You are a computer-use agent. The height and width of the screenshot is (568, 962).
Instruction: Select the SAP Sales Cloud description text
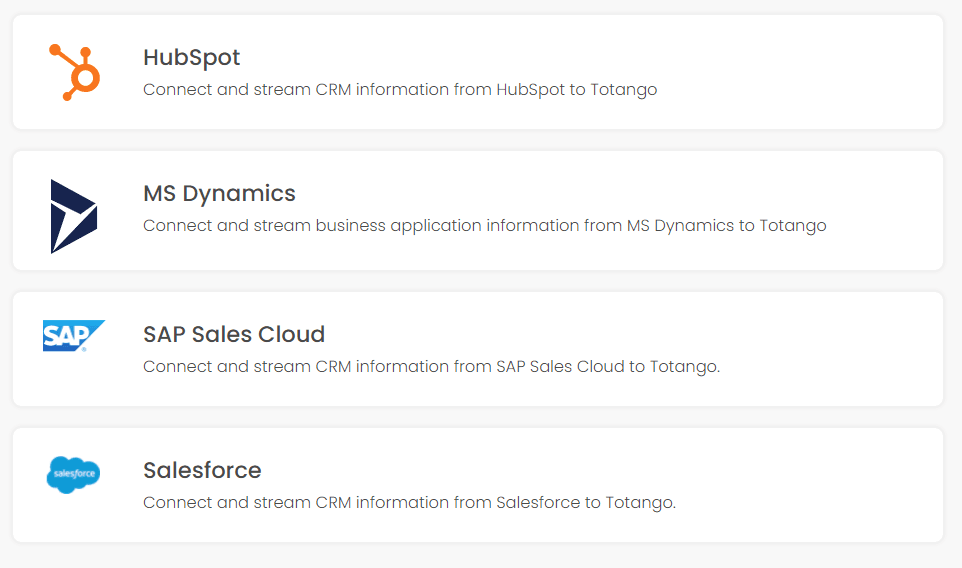(431, 367)
